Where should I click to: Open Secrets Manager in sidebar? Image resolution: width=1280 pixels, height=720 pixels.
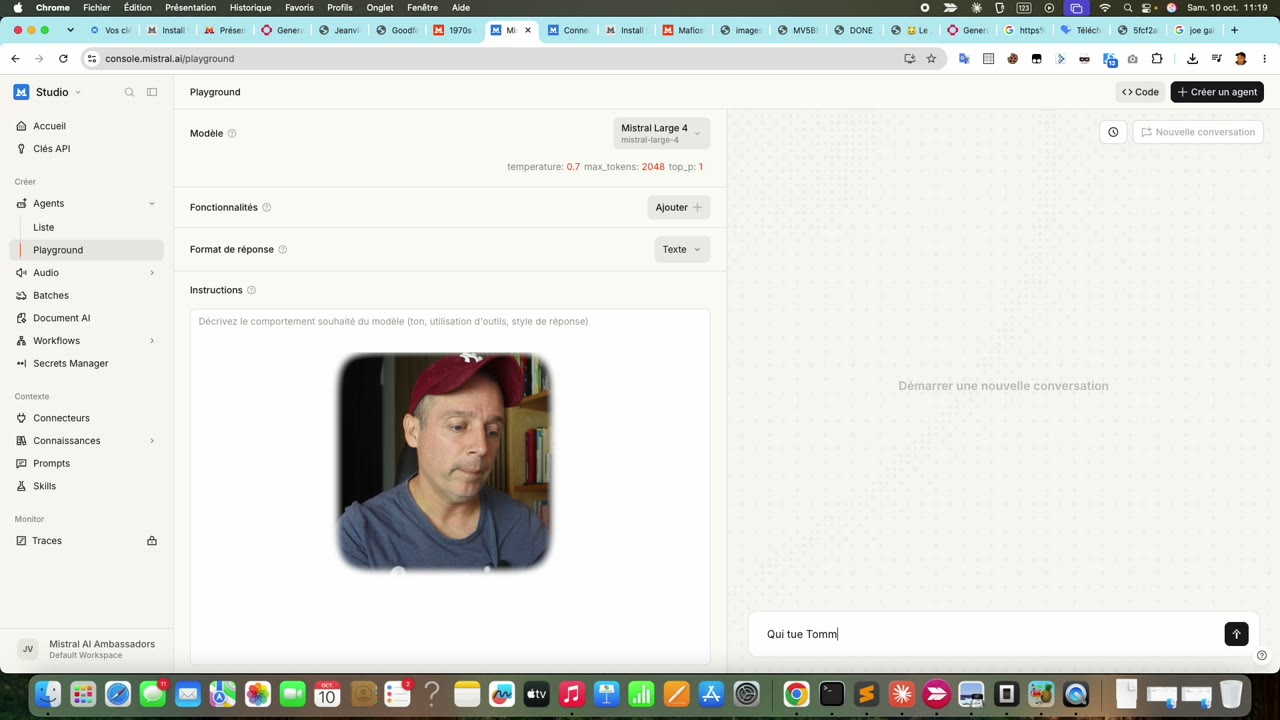click(x=87, y=363)
